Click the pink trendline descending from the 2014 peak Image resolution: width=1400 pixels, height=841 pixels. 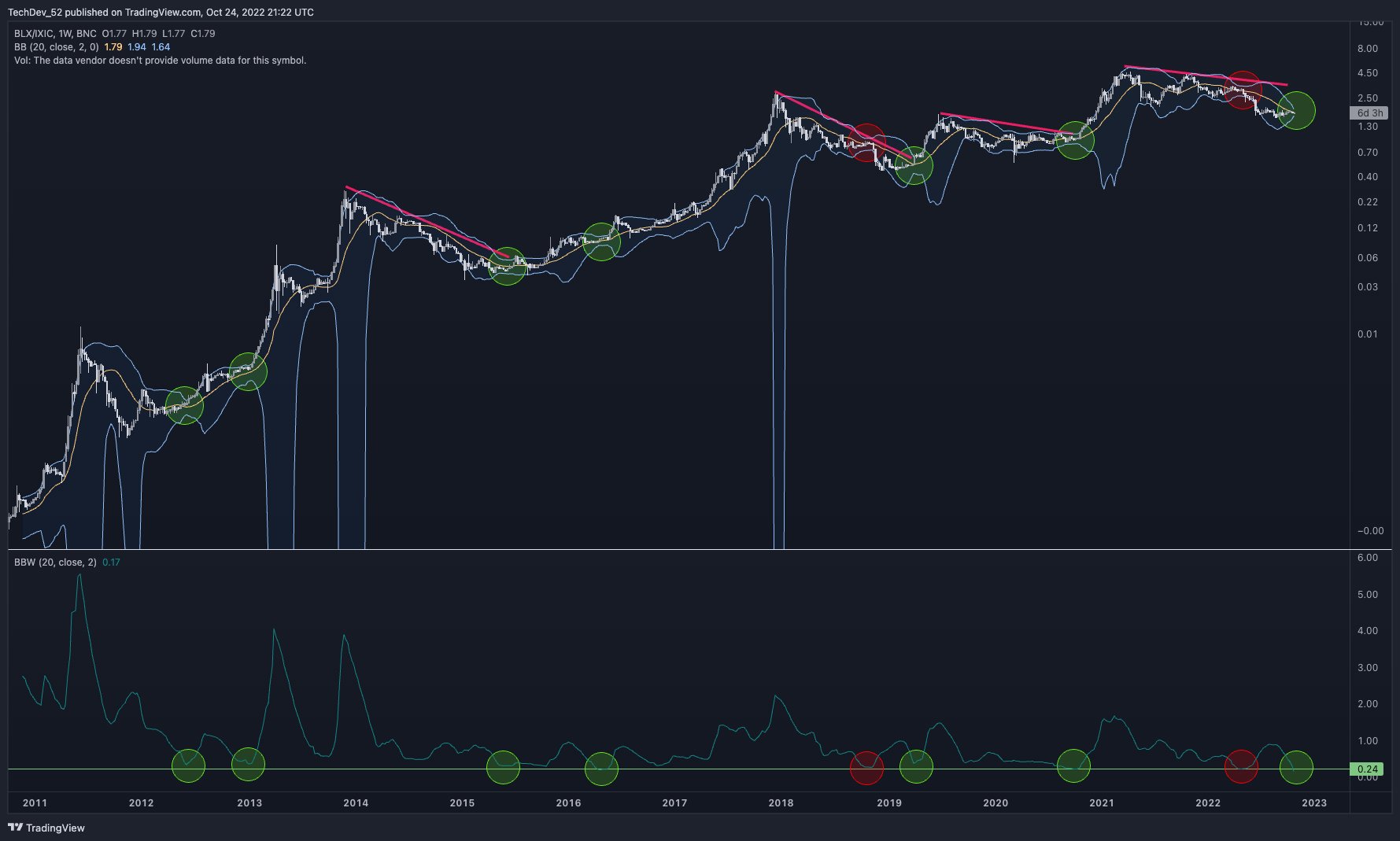pyautogui.click(x=425, y=222)
